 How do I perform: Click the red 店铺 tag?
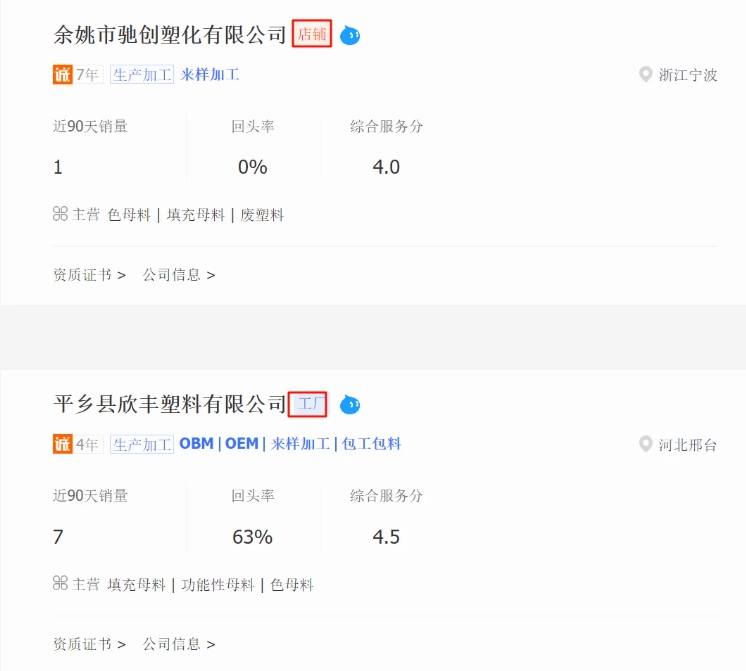pyautogui.click(x=312, y=33)
